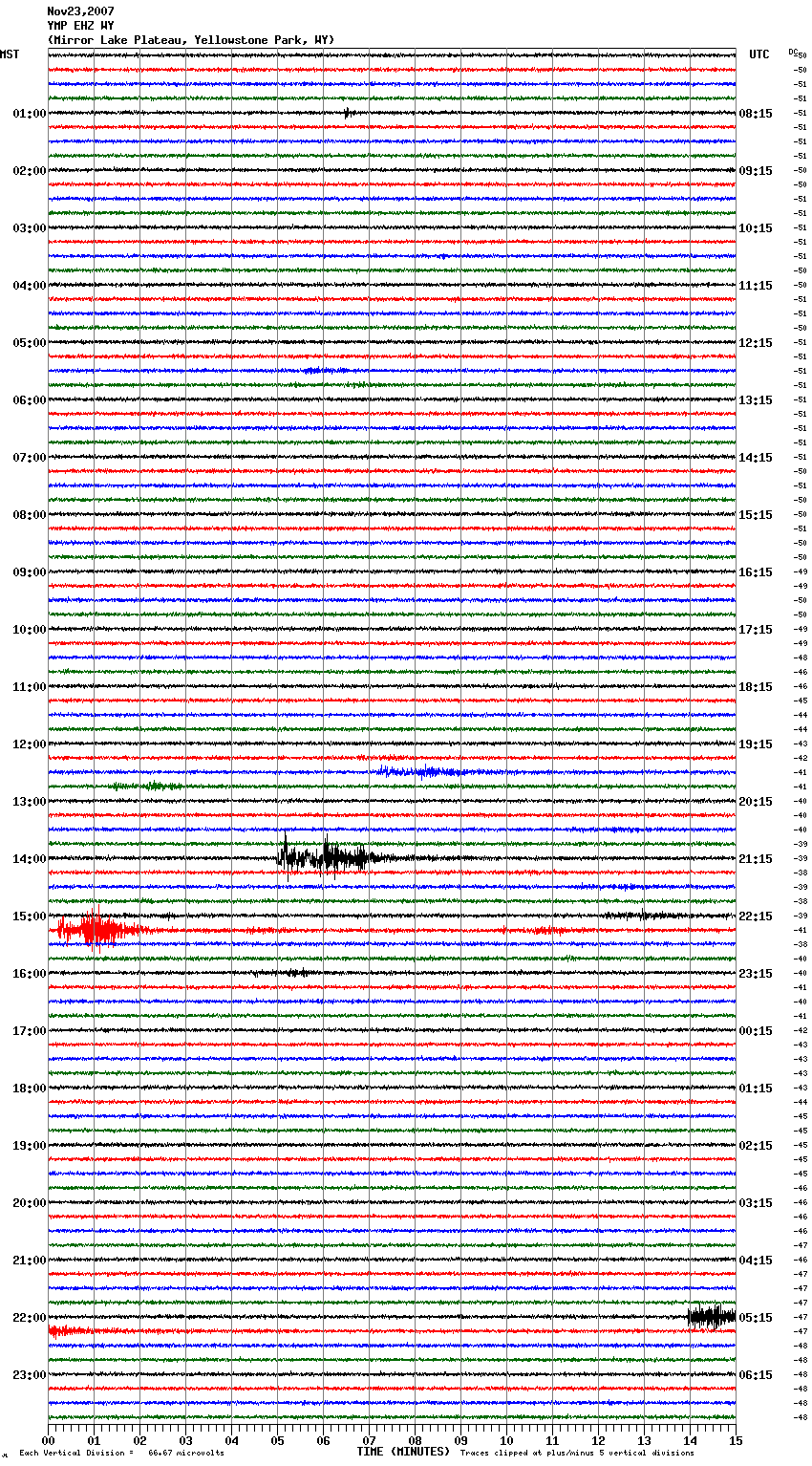The height and width of the screenshot is (1466, 812).
Task: Select the 06:00 MST time label
Action: [x=30, y=400]
